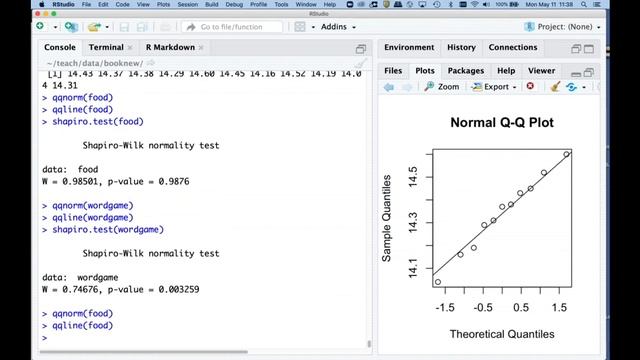Image resolution: width=640 pixels, height=360 pixels.
Task: Open the Code menu
Action: pyautogui.click(x=122, y=4)
